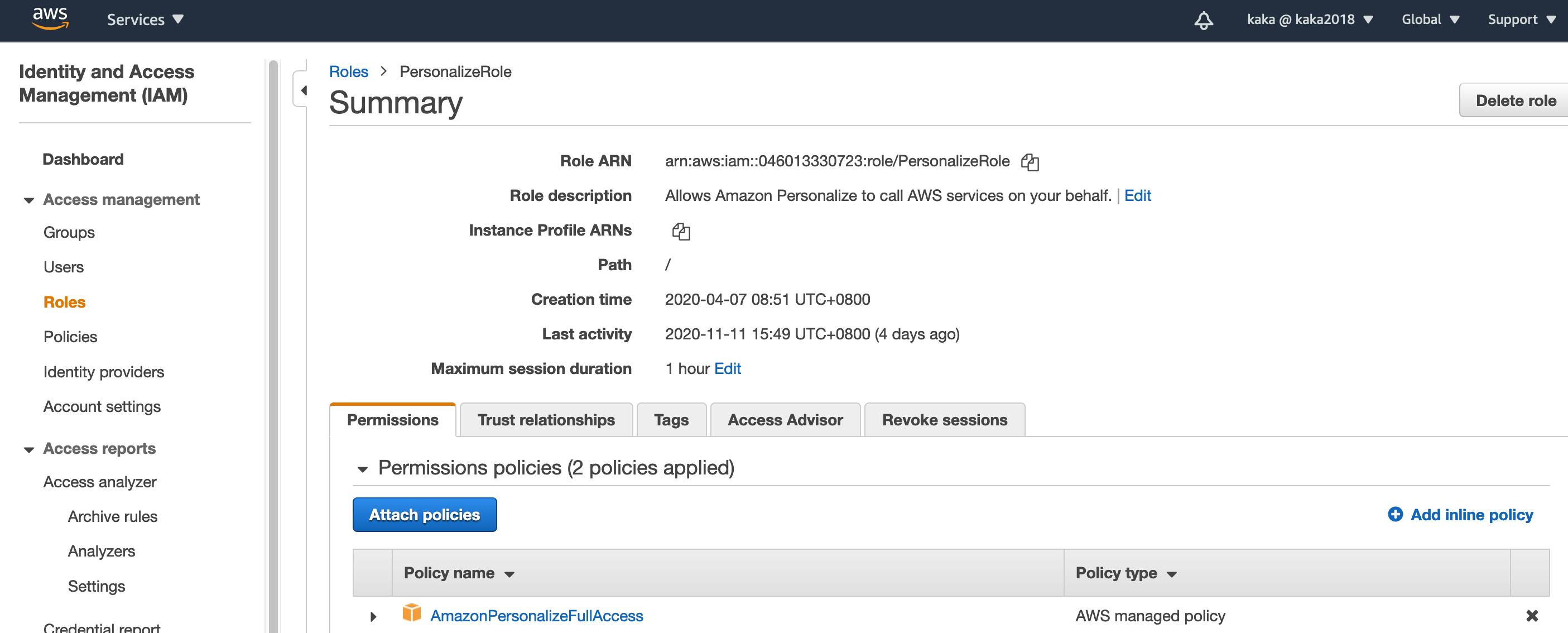1568x633 pixels.
Task: Switch to the Permissions tab
Action: (393, 420)
